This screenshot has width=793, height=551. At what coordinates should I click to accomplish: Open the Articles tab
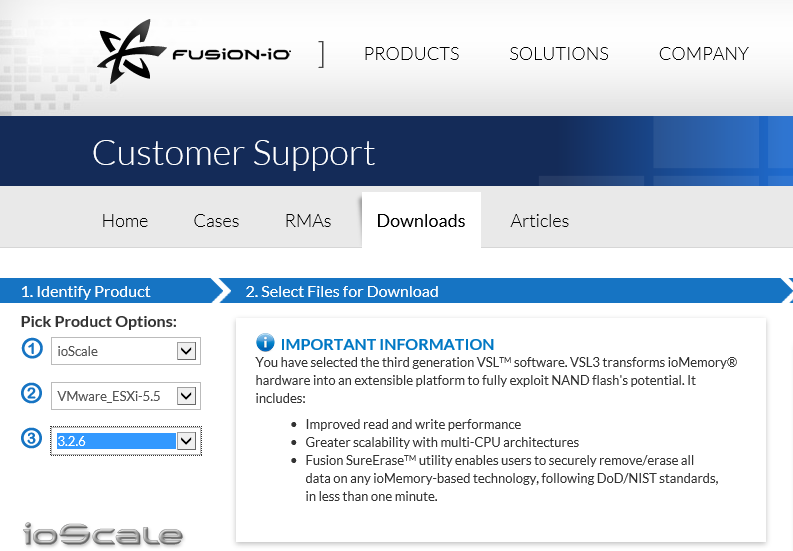pyautogui.click(x=540, y=221)
